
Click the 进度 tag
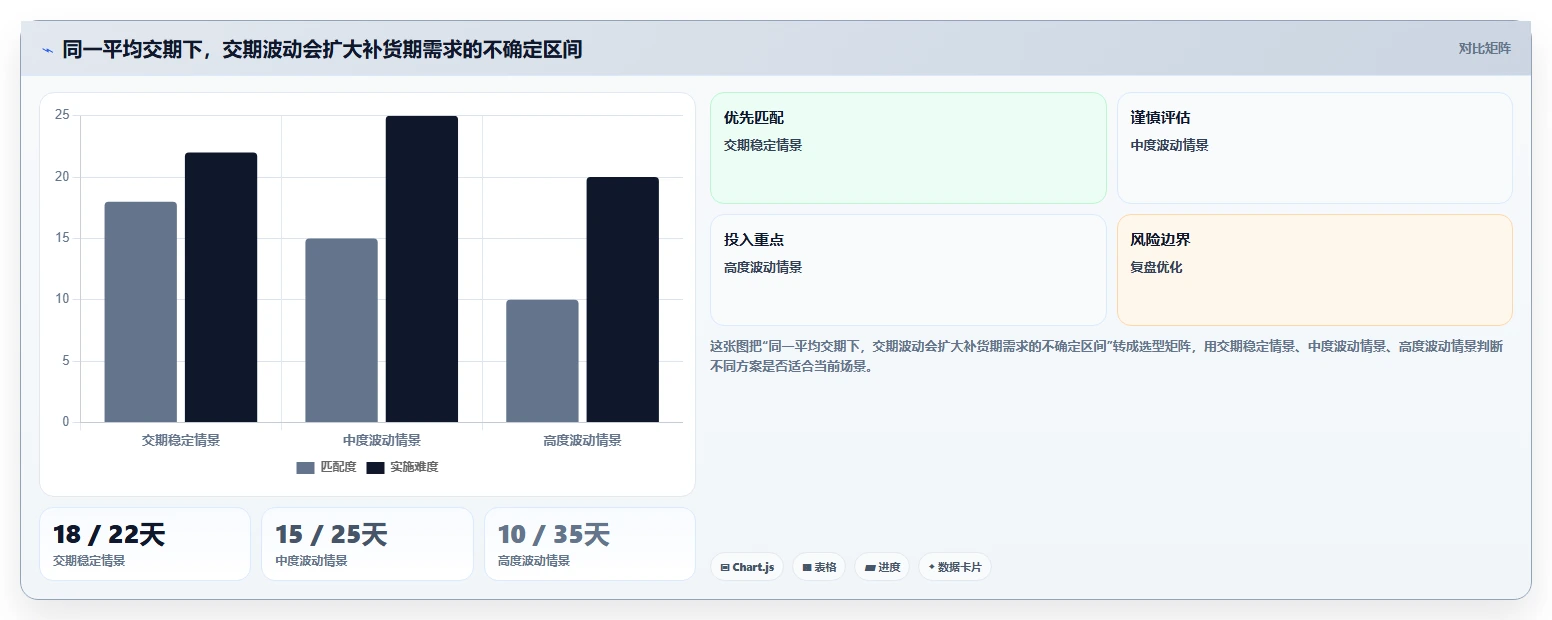tap(882, 567)
